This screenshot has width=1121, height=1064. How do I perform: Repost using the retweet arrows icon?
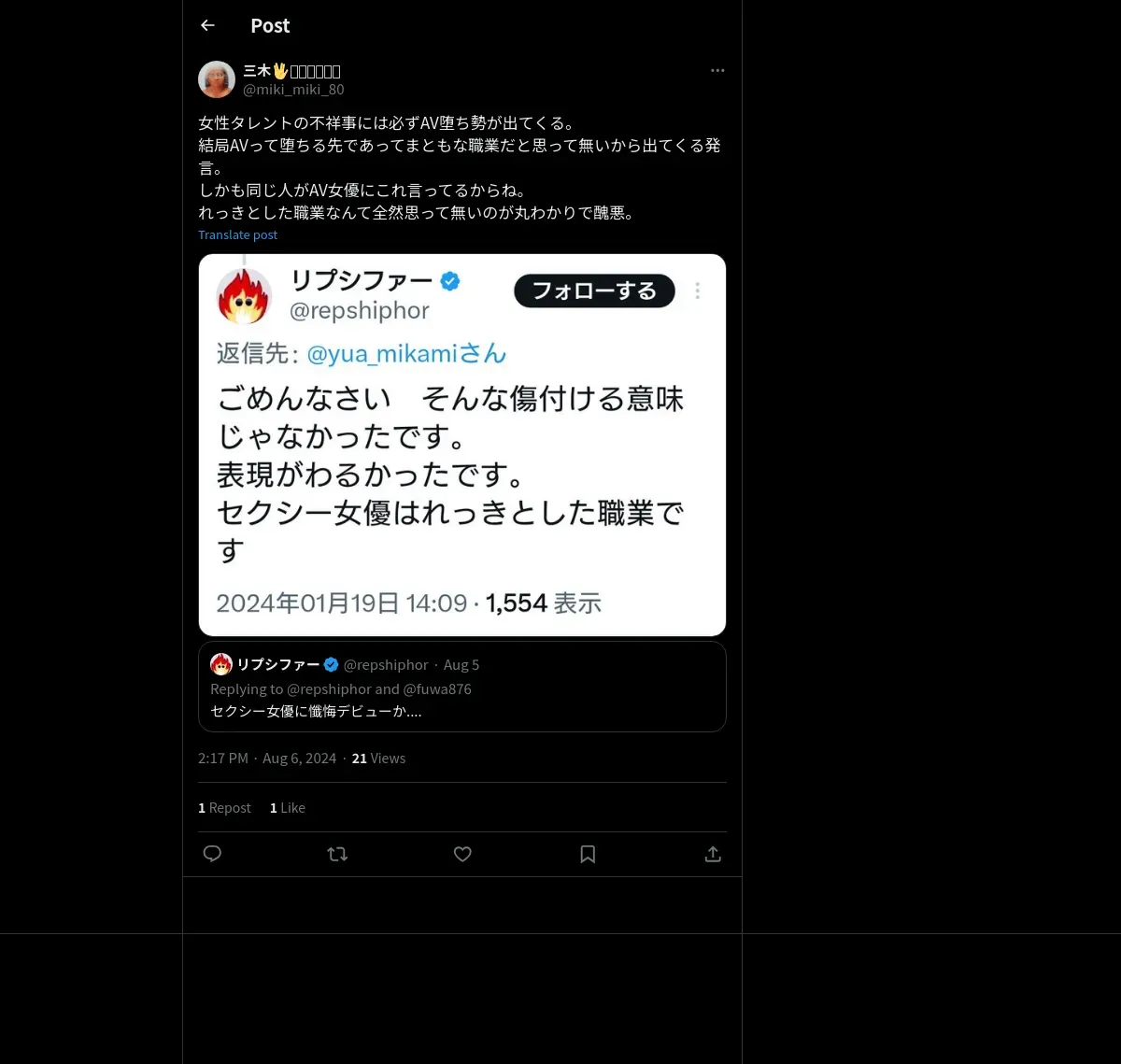(x=337, y=854)
